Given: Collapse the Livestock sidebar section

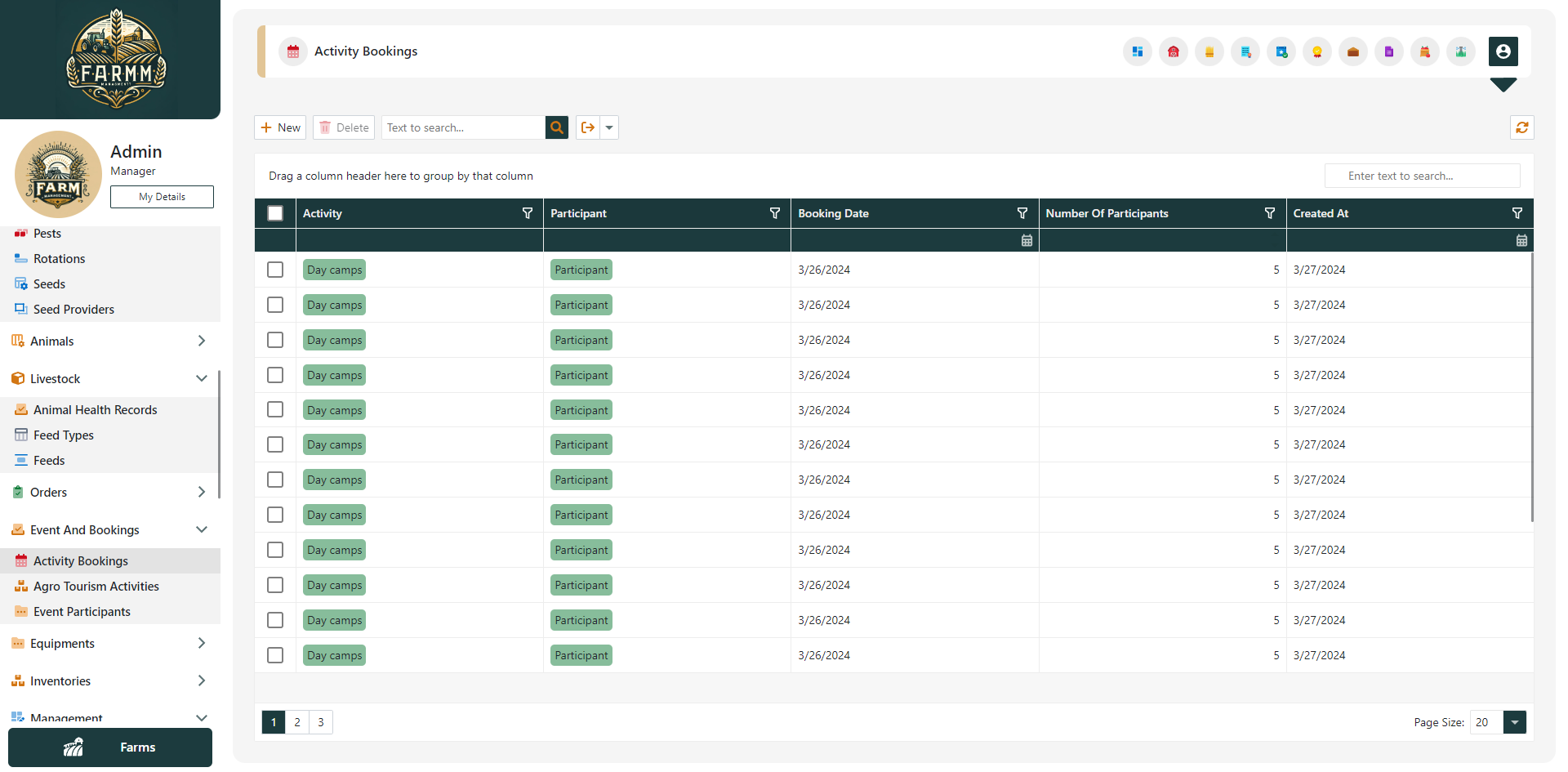Looking at the screenshot, I should [202, 378].
